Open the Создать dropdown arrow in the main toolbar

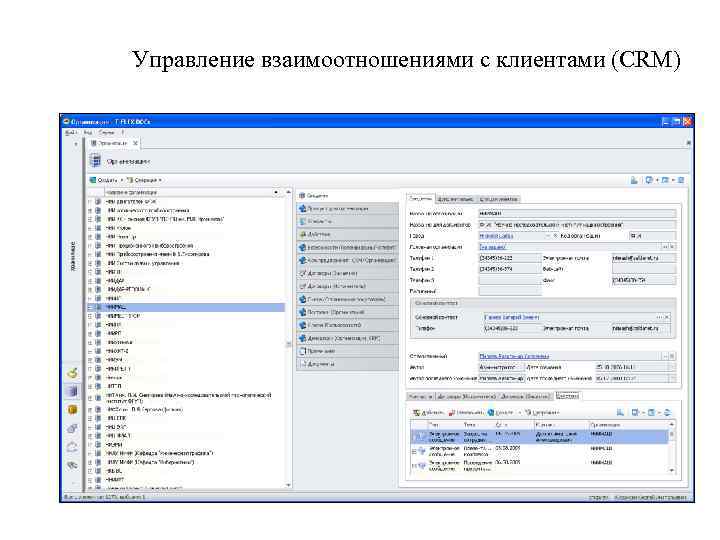coord(122,180)
